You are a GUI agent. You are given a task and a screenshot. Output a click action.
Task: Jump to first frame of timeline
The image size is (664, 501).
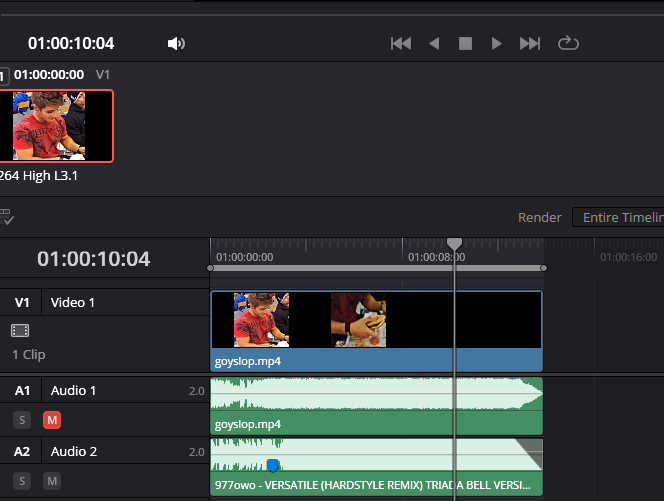pos(401,43)
